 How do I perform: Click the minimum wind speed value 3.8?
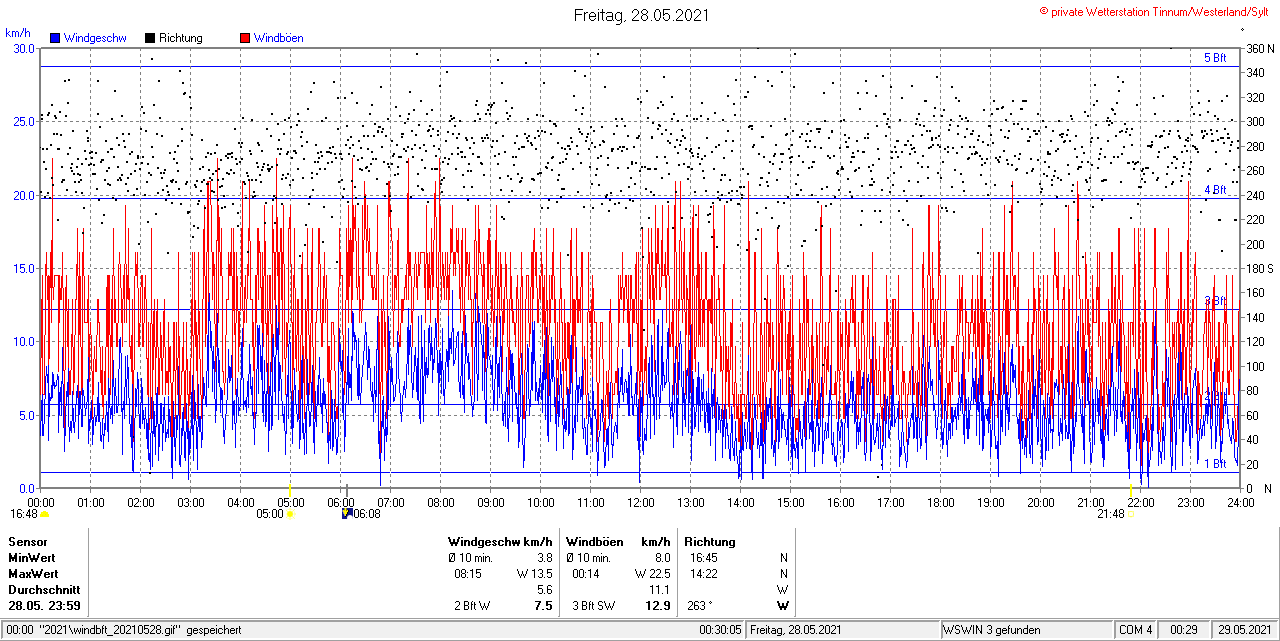[544, 558]
